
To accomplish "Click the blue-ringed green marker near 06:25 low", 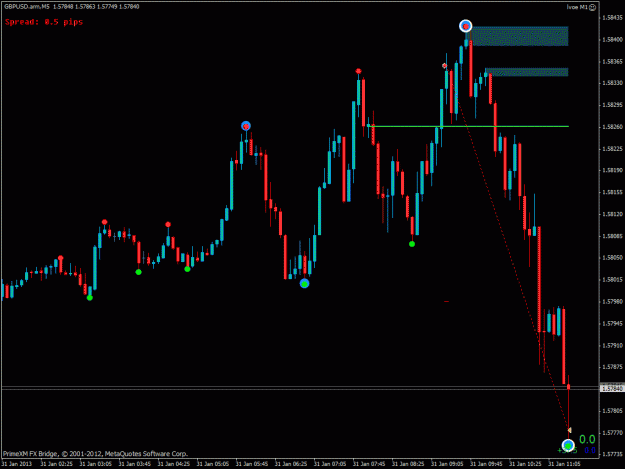I will [305, 284].
